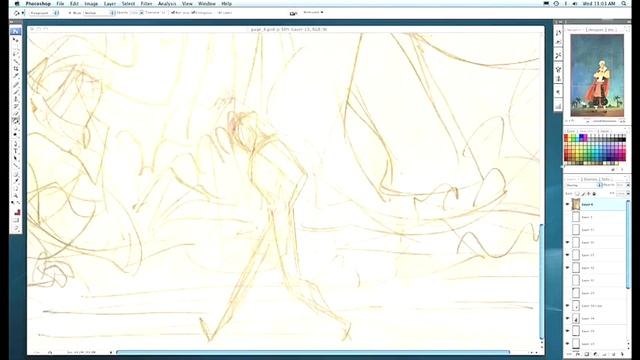Select the Hand tool
This screenshot has width=640, height=360.
click(16, 189)
